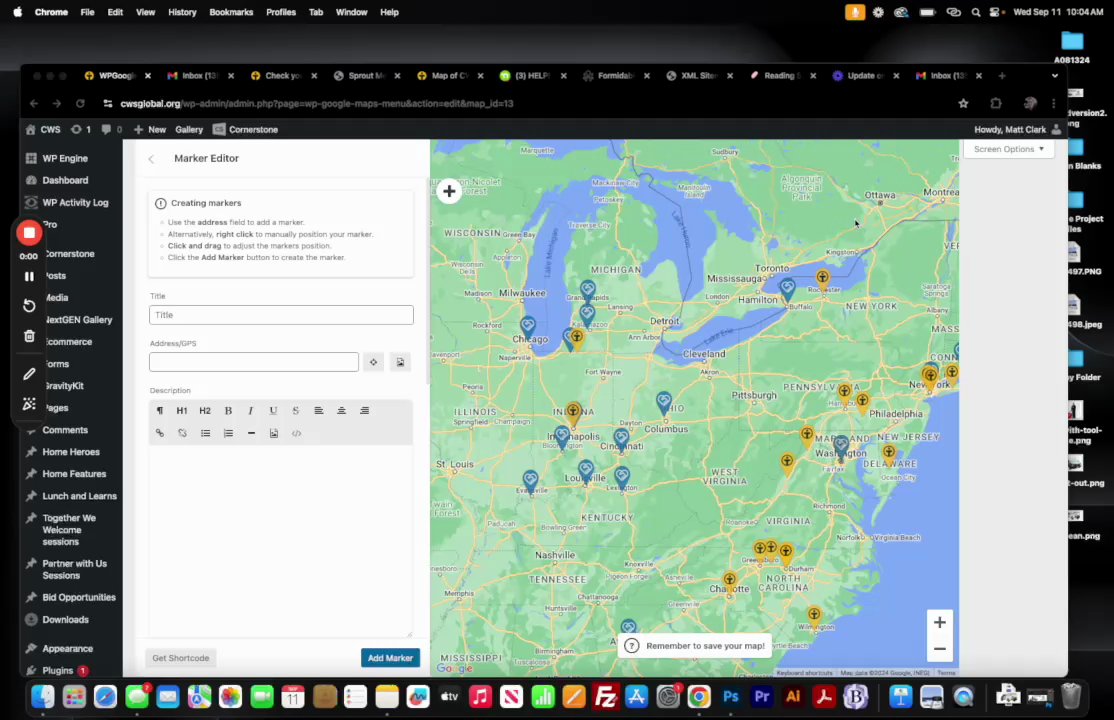
Task: Insert numbered list in Description
Action: click(228, 434)
